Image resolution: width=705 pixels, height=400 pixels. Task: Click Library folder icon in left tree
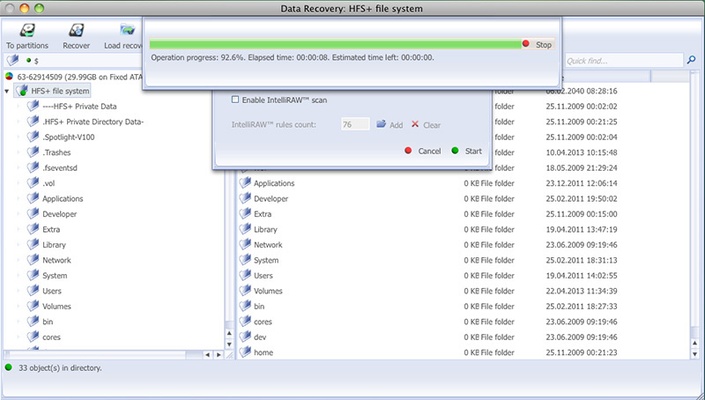point(32,244)
